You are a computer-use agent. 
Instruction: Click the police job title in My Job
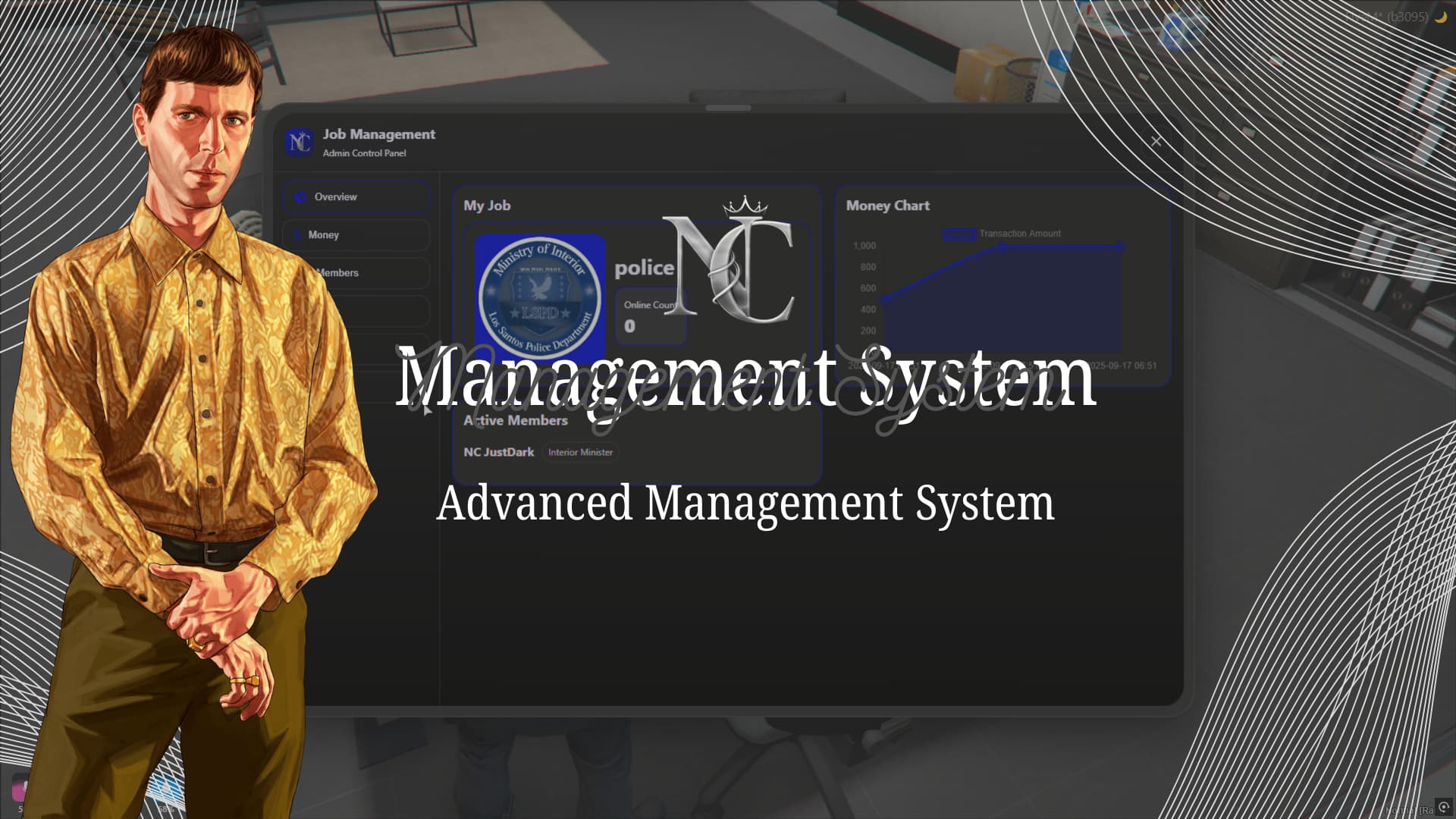click(644, 267)
